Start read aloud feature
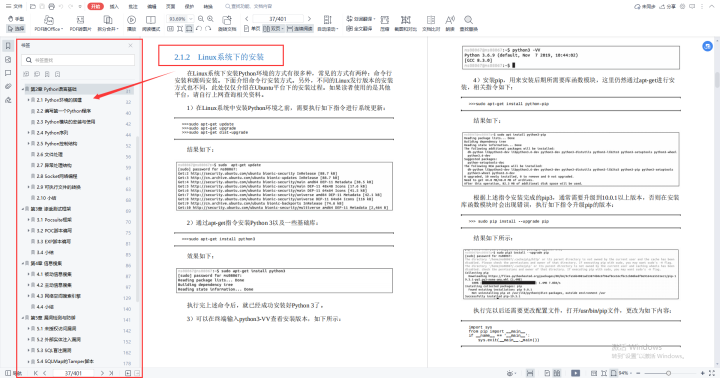This screenshot has height=378, width=720. click(x=450, y=23)
